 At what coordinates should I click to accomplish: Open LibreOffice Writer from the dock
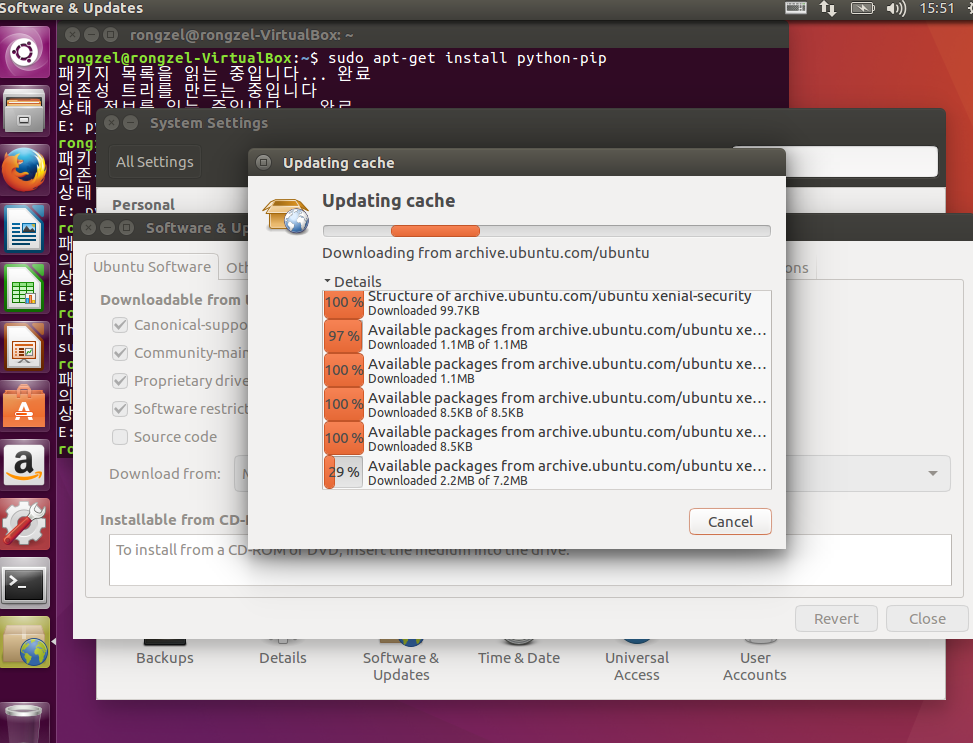point(24,229)
